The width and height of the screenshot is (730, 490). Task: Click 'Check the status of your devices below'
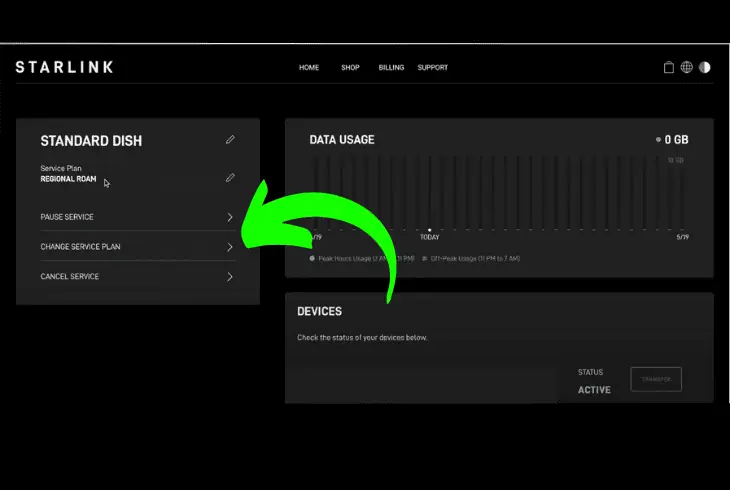(x=362, y=338)
